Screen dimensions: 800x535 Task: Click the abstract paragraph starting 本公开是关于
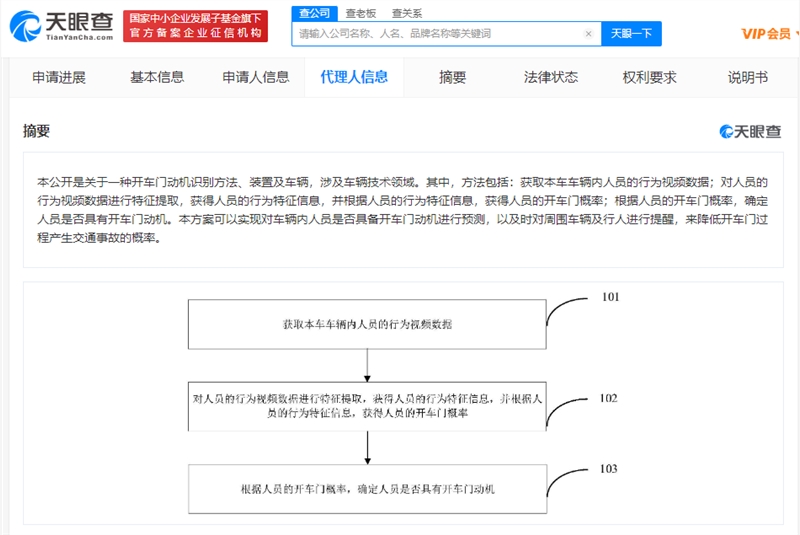click(x=403, y=210)
